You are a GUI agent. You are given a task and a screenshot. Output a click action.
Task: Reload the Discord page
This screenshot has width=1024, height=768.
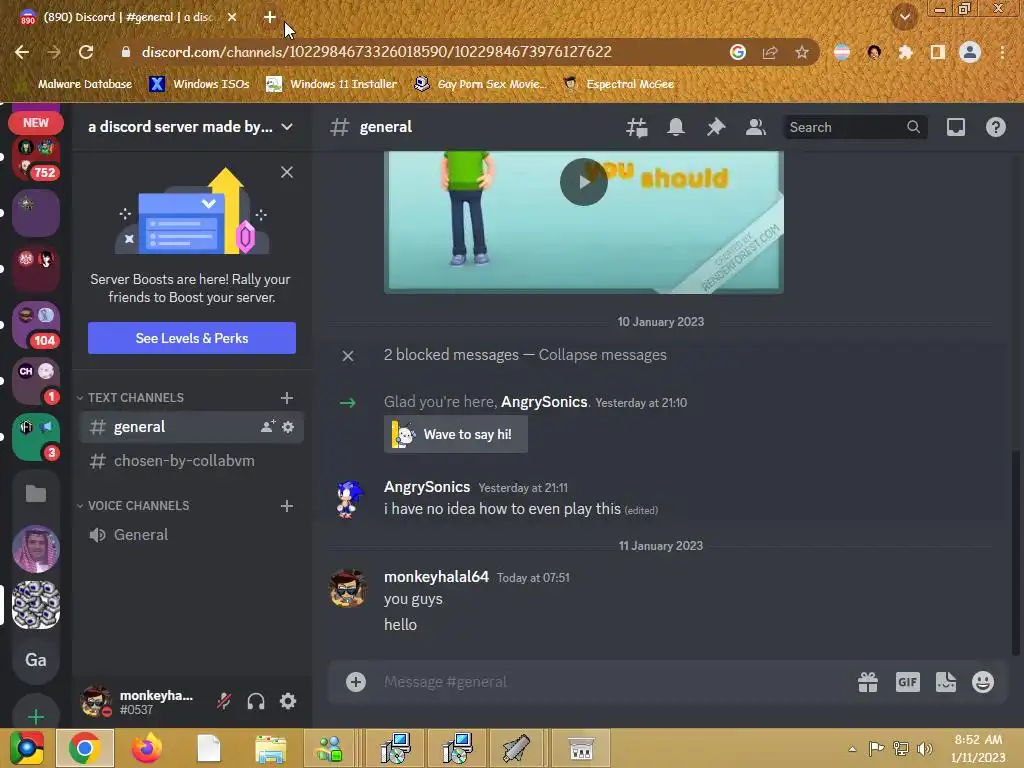click(x=86, y=52)
